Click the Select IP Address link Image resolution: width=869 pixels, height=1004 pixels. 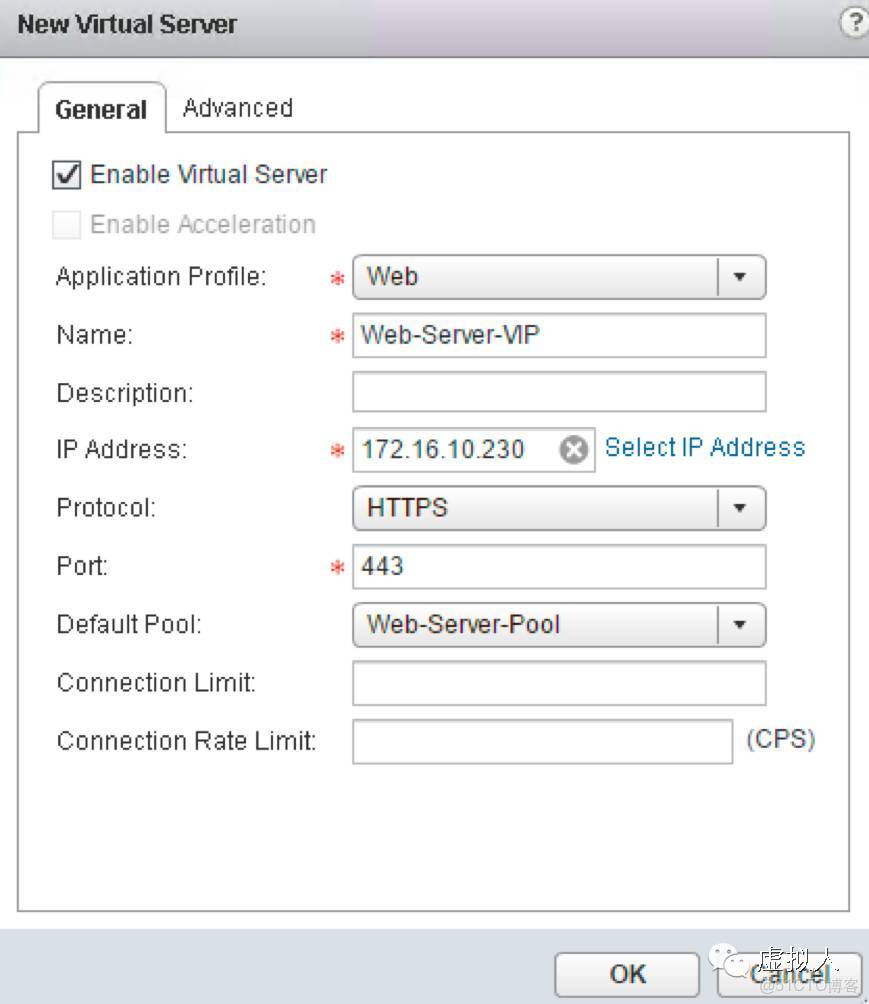click(705, 448)
